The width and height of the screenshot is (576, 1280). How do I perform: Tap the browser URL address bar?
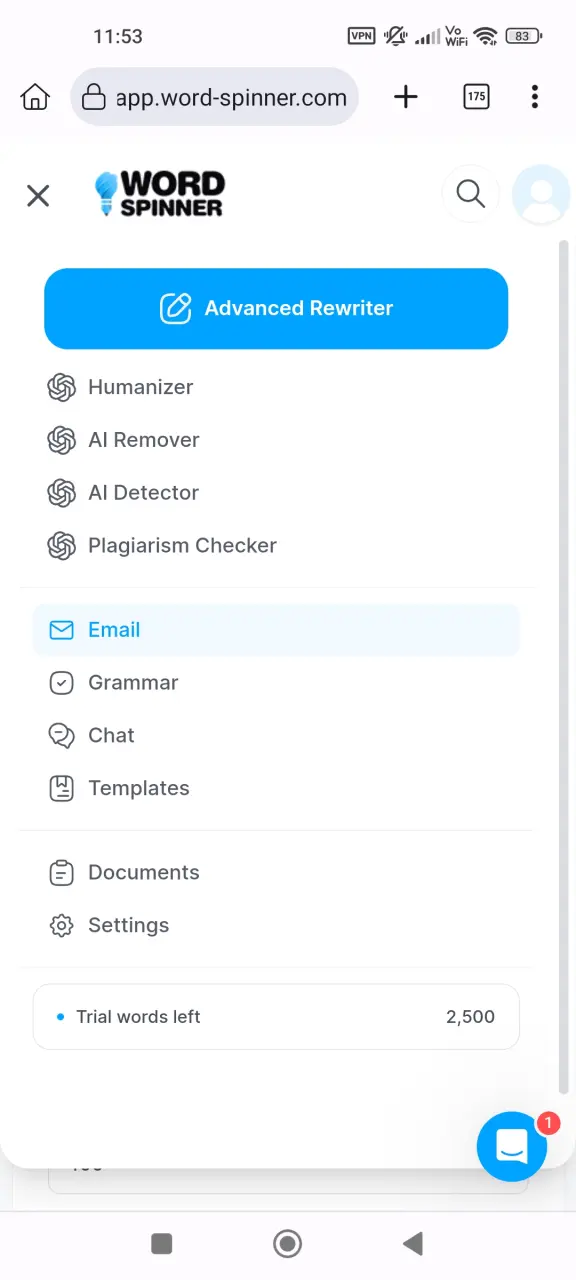point(215,97)
